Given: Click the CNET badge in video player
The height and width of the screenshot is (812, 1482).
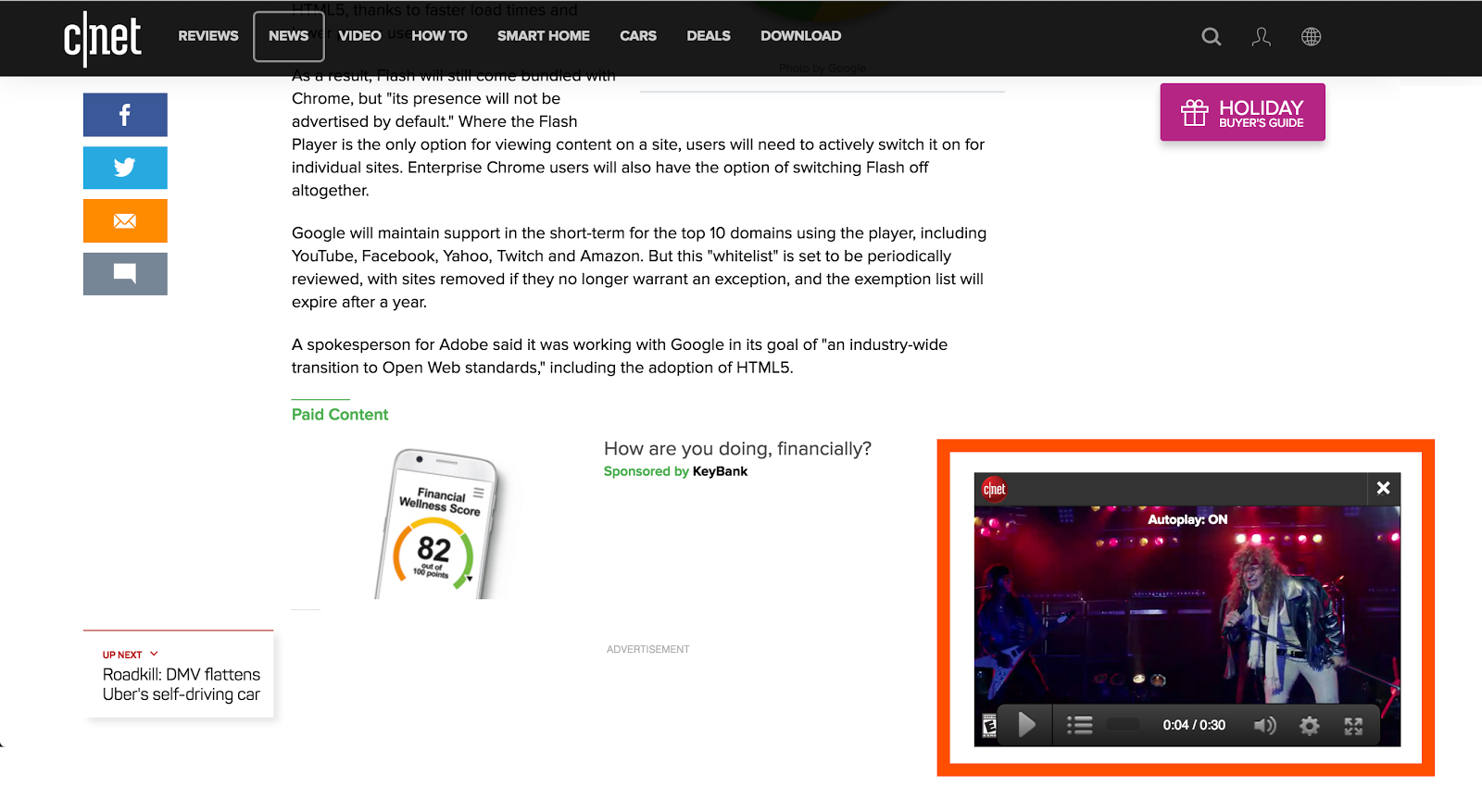Looking at the screenshot, I should pyautogui.click(x=995, y=489).
